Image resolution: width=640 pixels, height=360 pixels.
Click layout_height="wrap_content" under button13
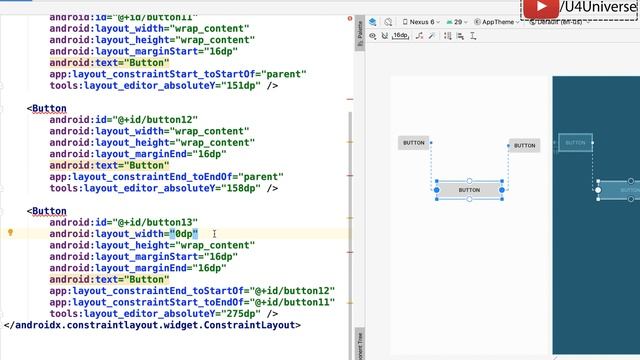[152, 245]
